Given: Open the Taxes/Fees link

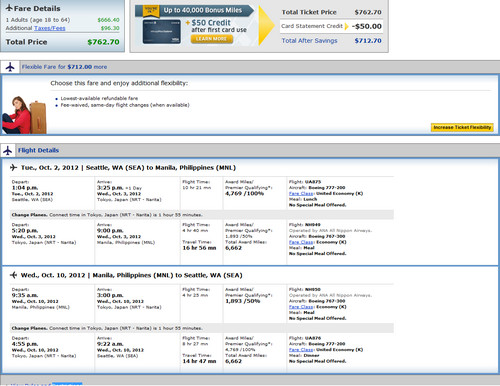Looking at the screenshot, I should pyautogui.click(x=50, y=28).
